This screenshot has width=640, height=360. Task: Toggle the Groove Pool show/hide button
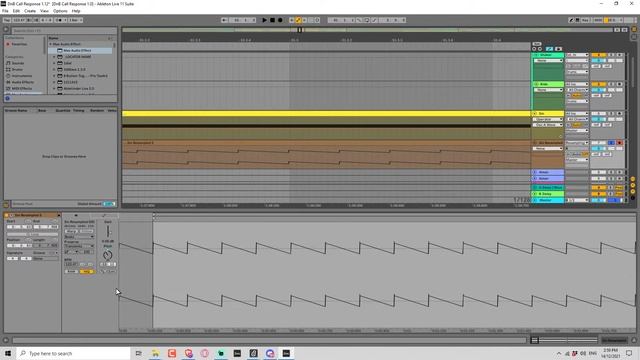point(6,204)
